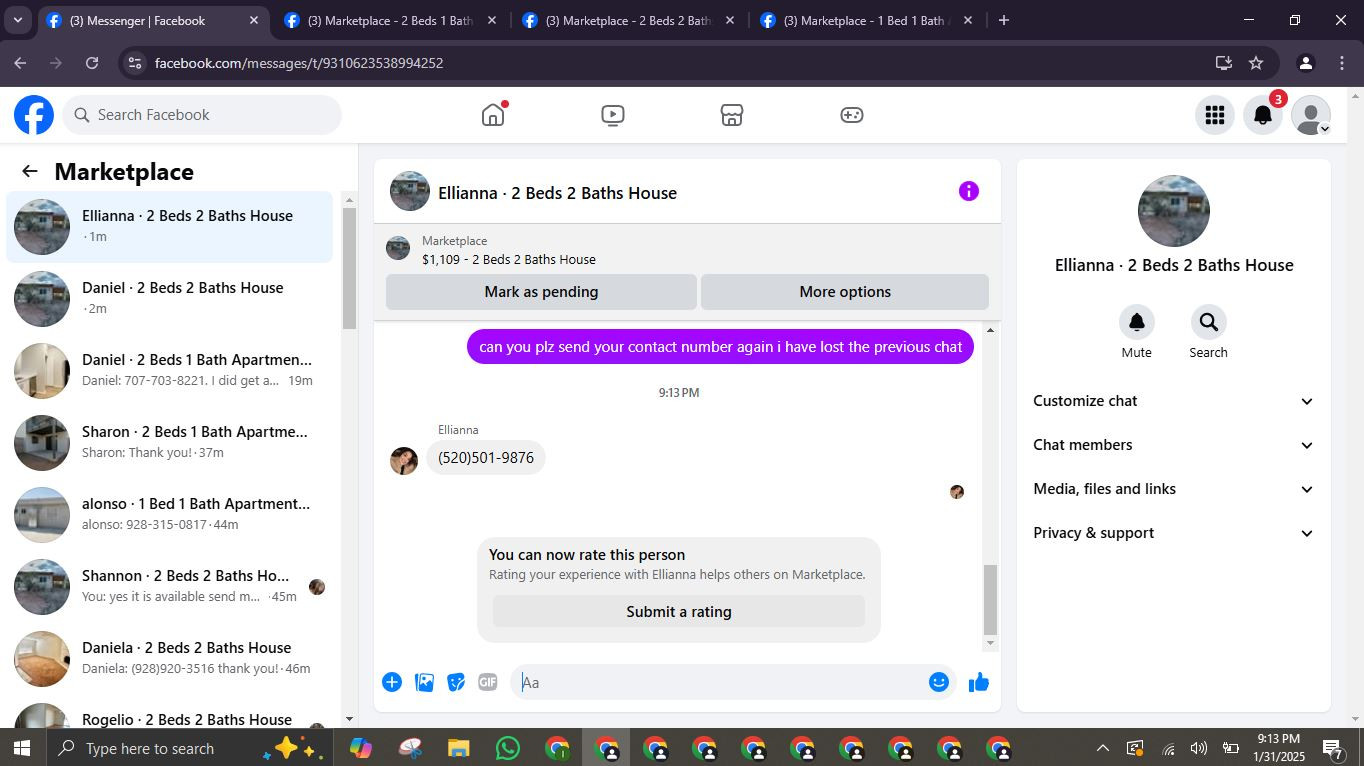Open the emoji picker
Screen dimensions: 1364x766
click(x=938, y=682)
